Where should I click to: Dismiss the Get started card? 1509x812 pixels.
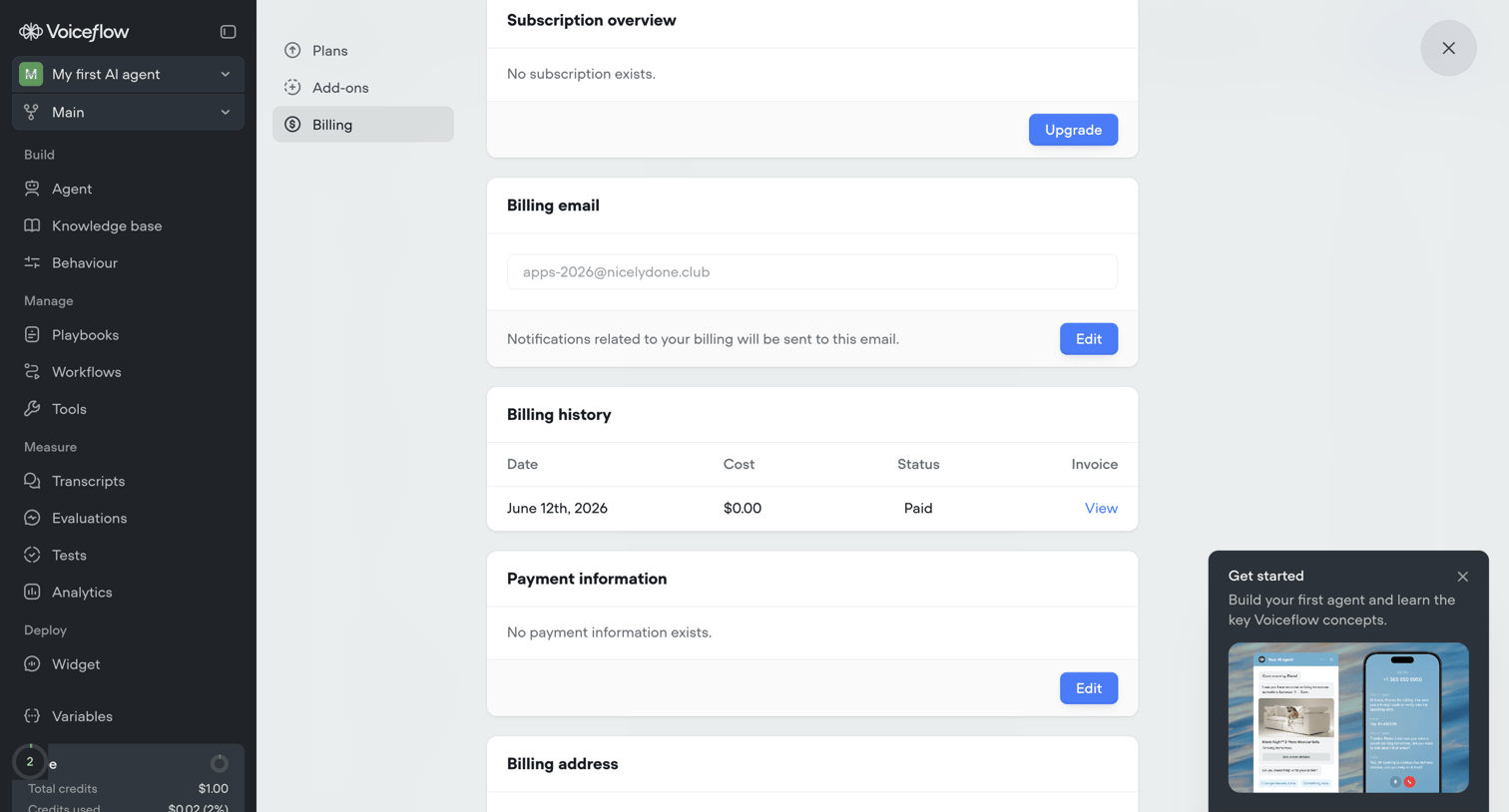(1462, 577)
